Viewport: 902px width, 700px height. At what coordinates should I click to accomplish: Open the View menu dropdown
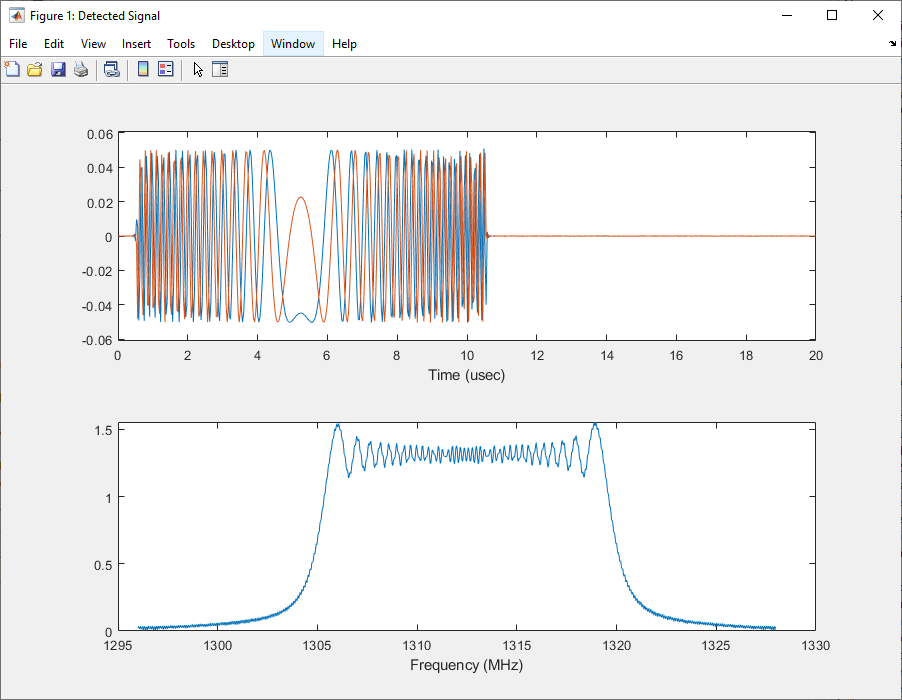point(93,44)
